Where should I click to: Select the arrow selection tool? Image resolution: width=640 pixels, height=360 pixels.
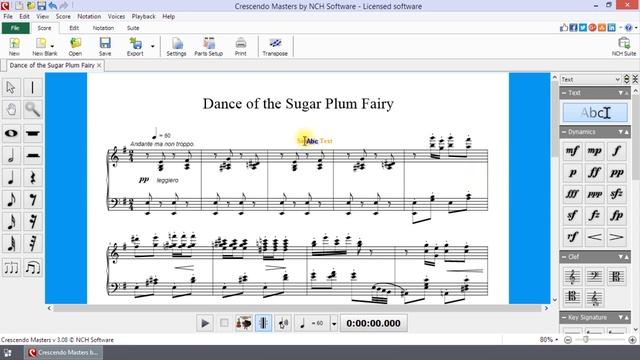pos(11,88)
